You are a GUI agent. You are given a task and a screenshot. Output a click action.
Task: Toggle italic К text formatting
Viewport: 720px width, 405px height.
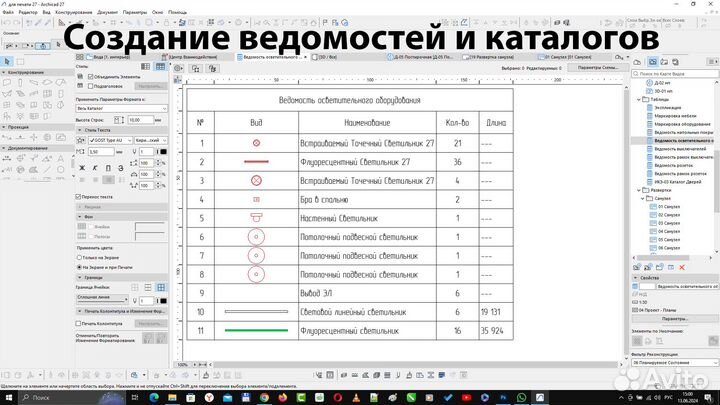[95, 168]
